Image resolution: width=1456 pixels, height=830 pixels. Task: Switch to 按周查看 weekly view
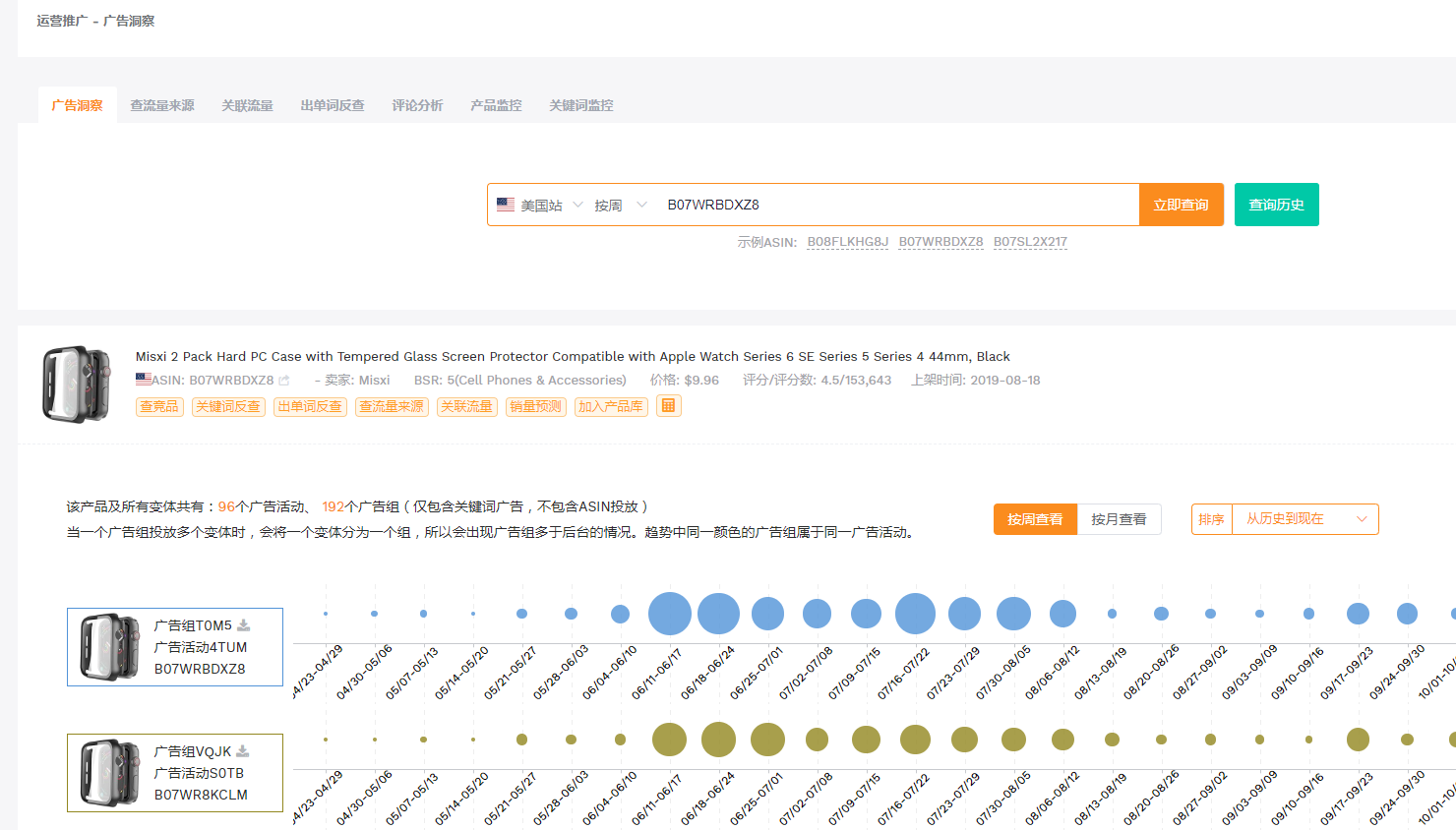[x=1035, y=519]
